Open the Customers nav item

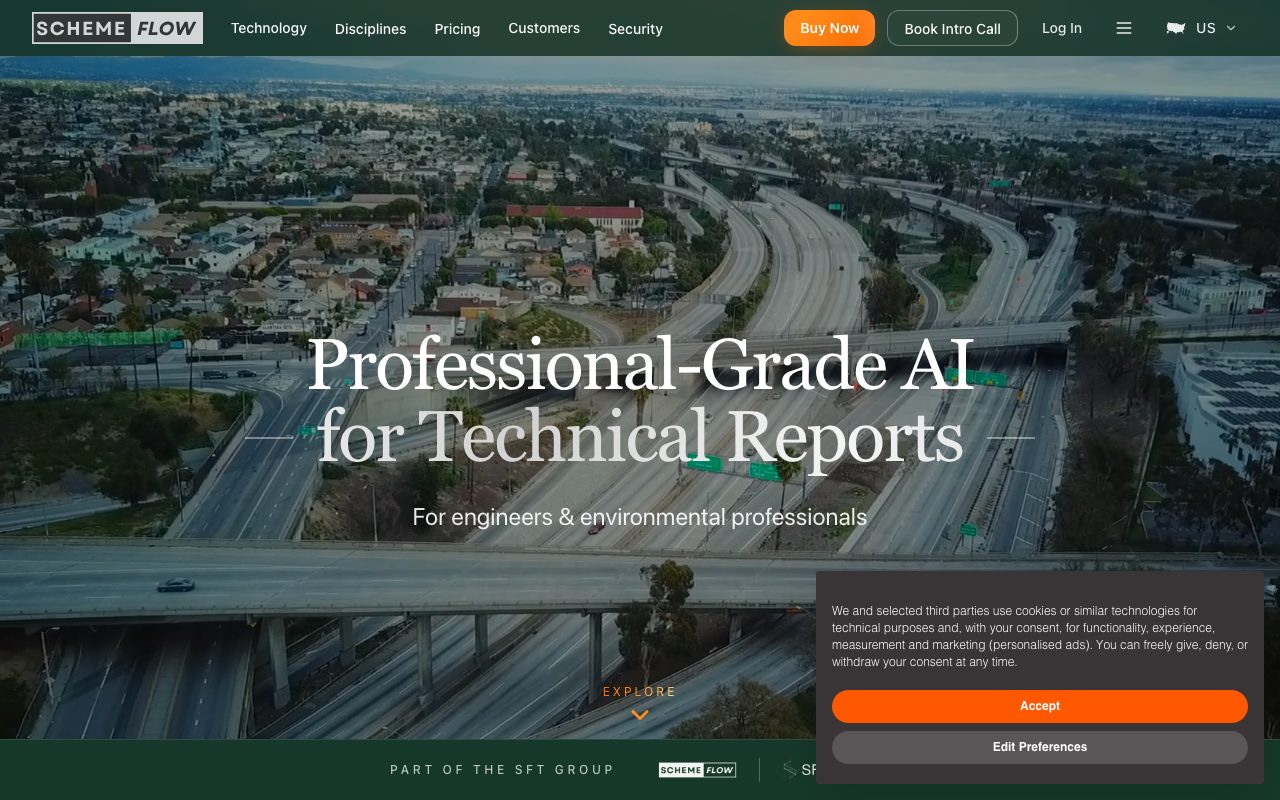coord(544,28)
